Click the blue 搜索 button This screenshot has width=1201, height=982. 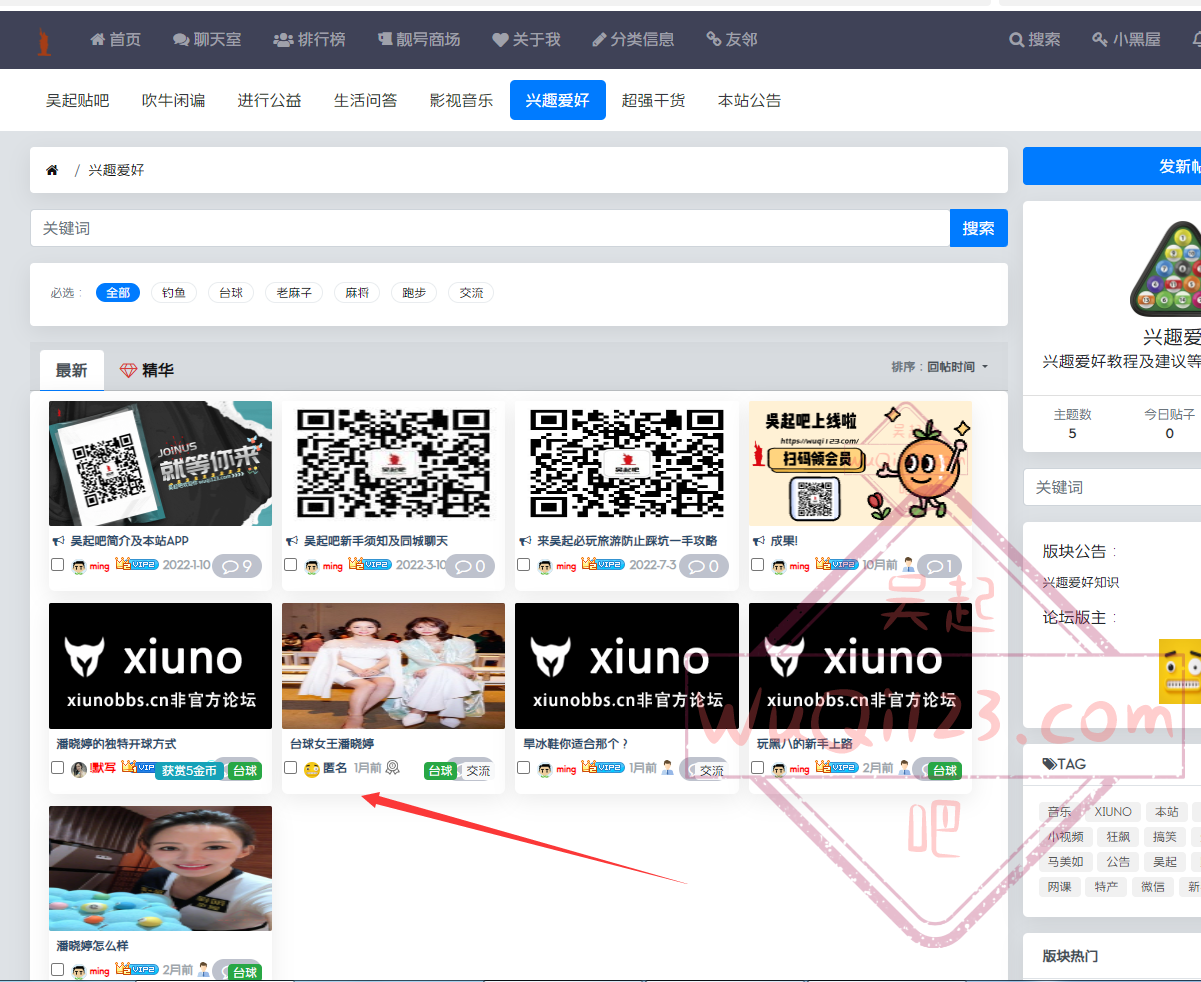pyautogui.click(x=978, y=228)
